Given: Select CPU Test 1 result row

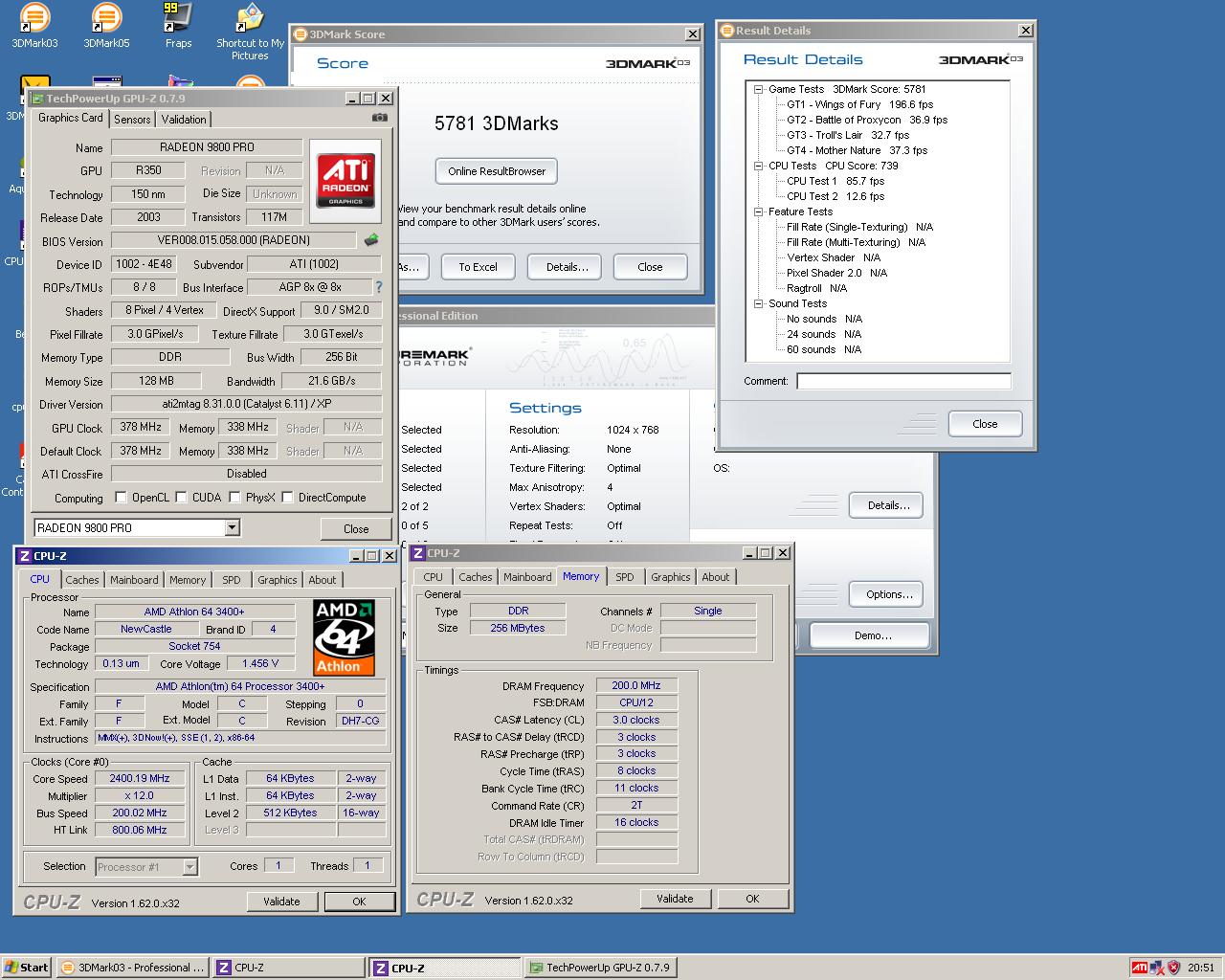Looking at the screenshot, I should point(835,181).
